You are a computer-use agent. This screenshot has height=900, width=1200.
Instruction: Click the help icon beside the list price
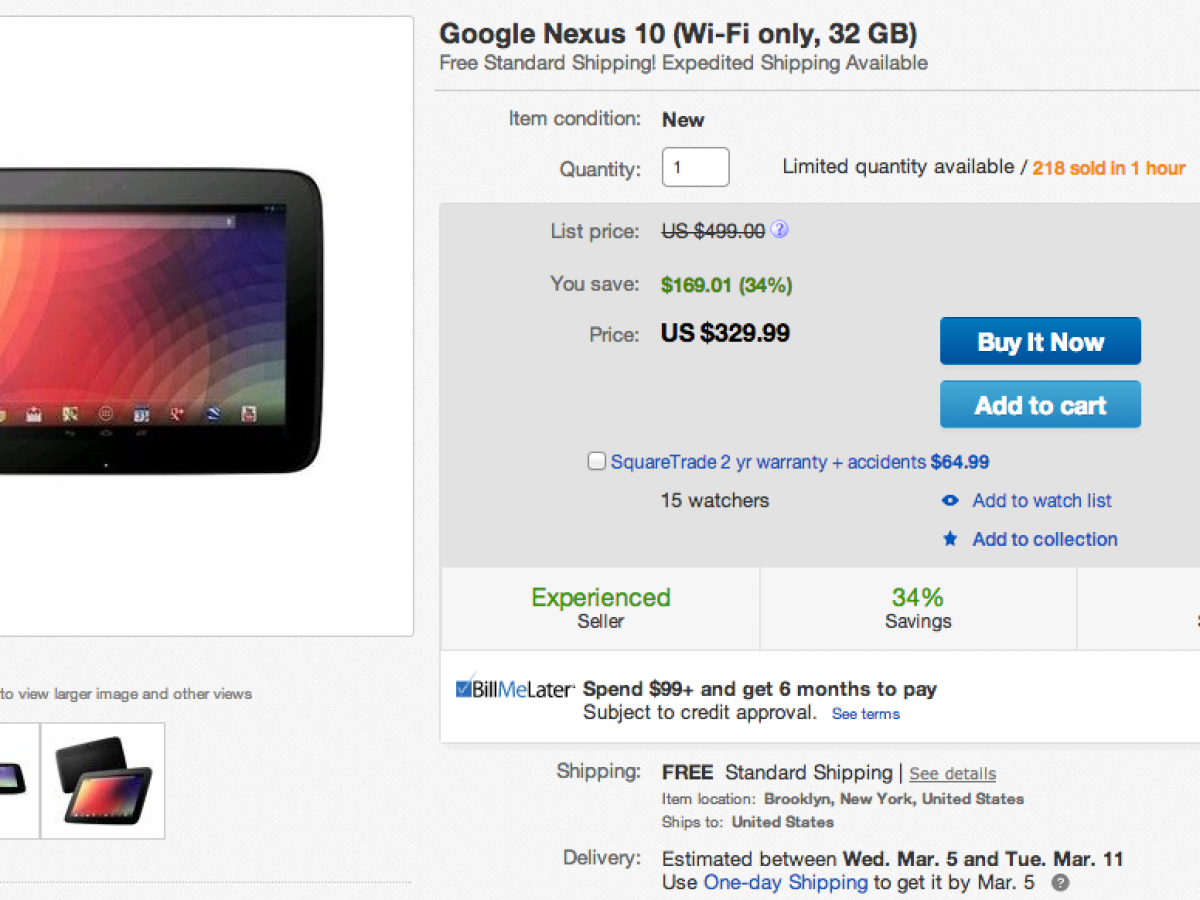coord(780,230)
